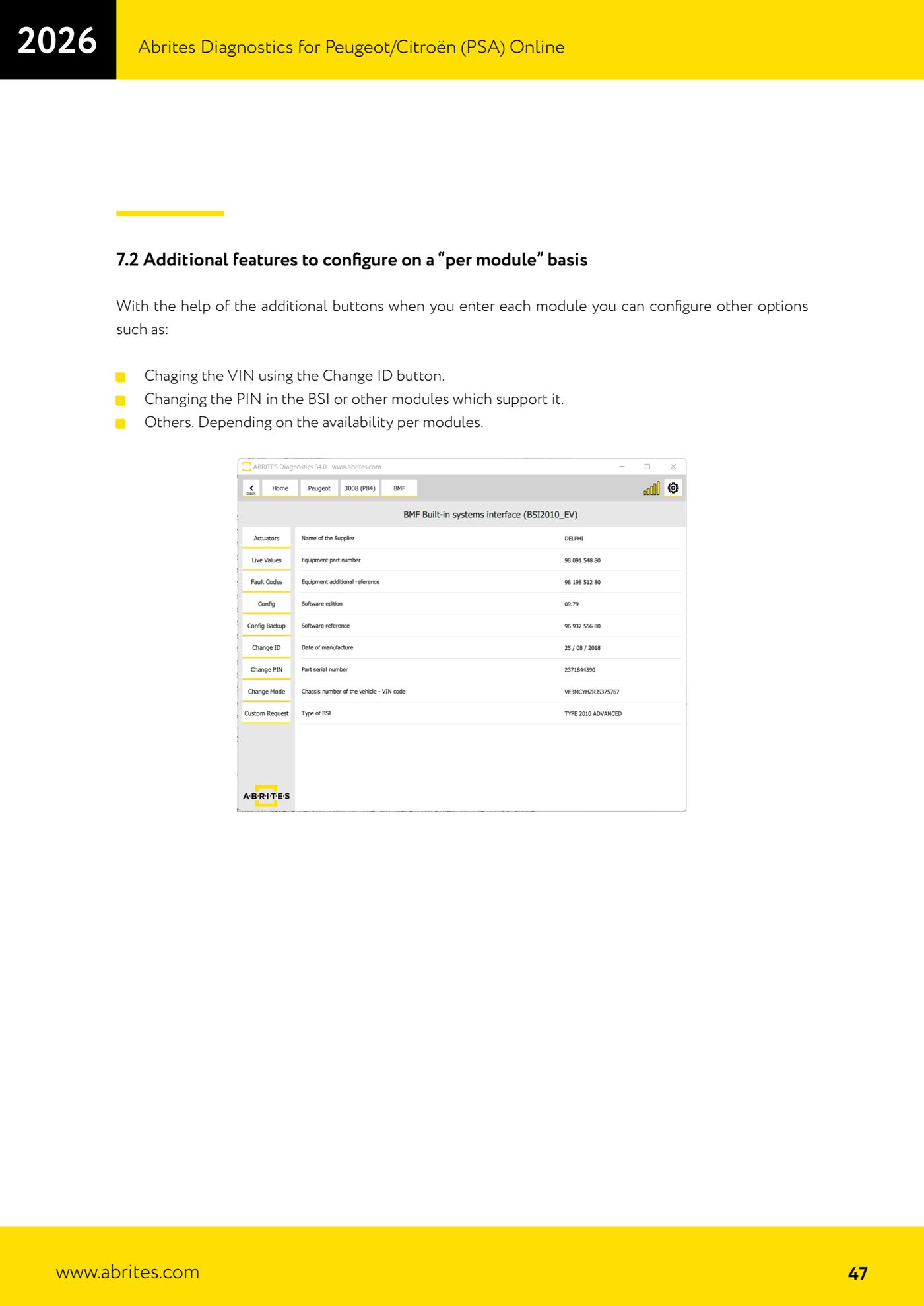This screenshot has width=924, height=1306.
Task: Click the BMF Built-in systems interface heading
Action: (490, 515)
